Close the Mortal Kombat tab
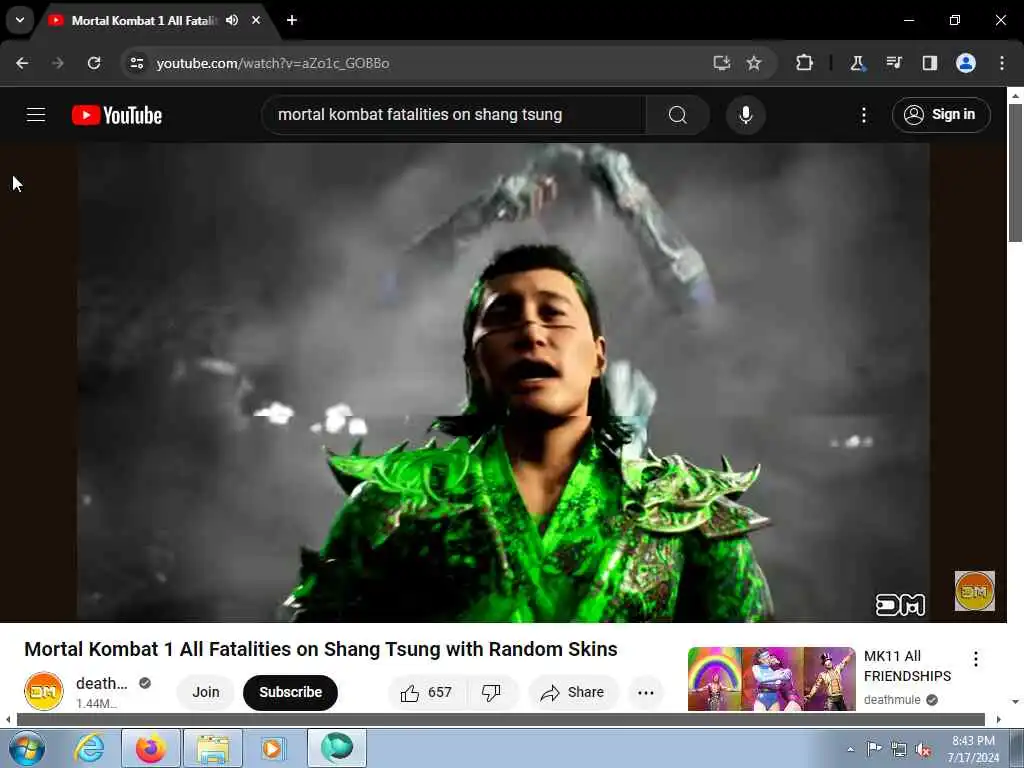The width and height of the screenshot is (1024, 768). coord(256,20)
